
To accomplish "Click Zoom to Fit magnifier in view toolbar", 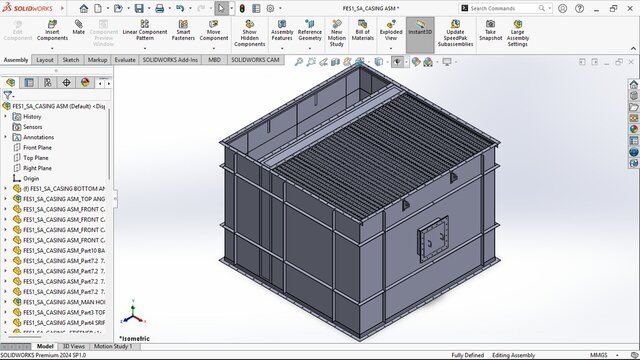I will pyautogui.click(x=299, y=62).
